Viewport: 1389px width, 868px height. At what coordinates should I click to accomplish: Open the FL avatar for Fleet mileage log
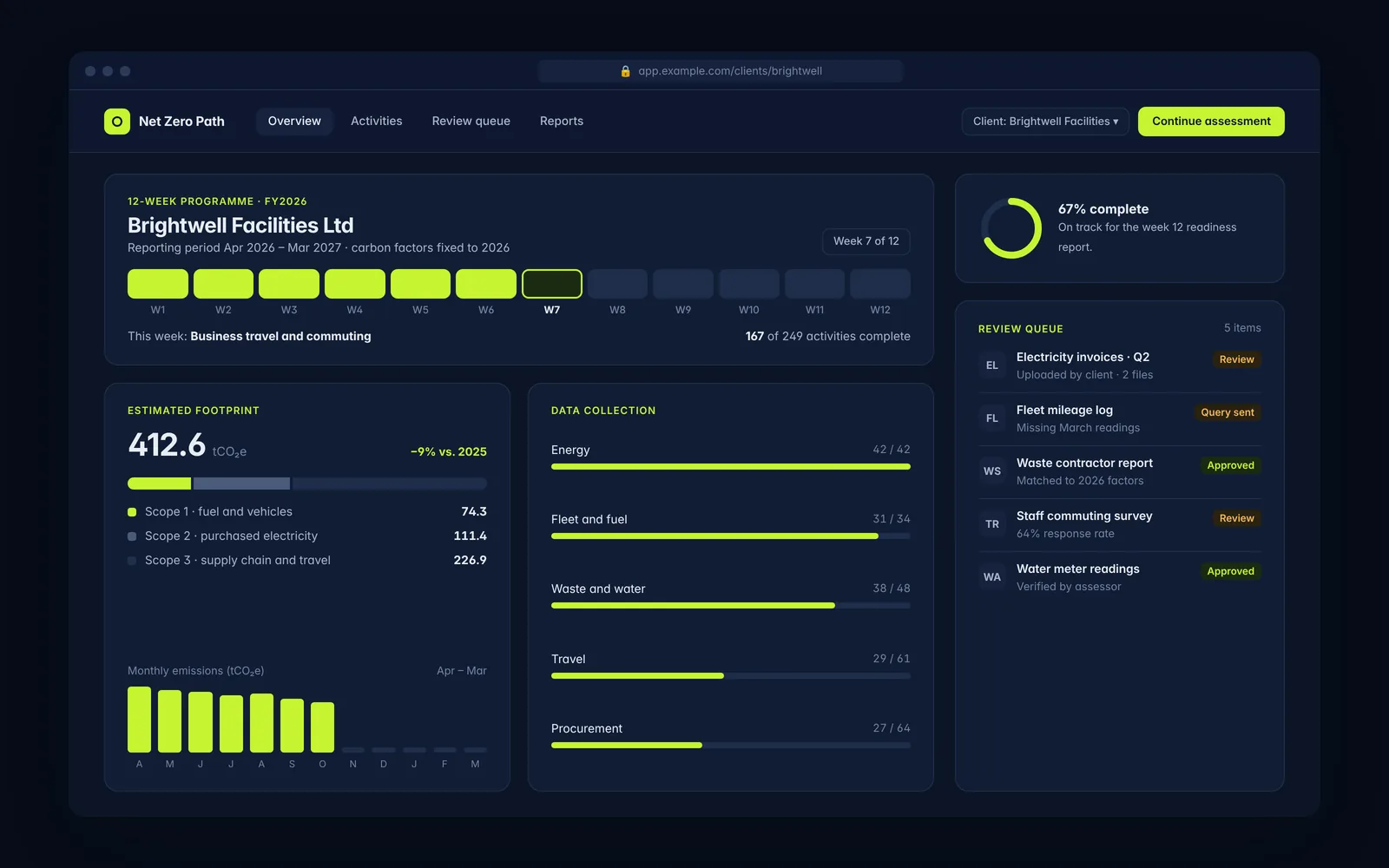pos(992,418)
